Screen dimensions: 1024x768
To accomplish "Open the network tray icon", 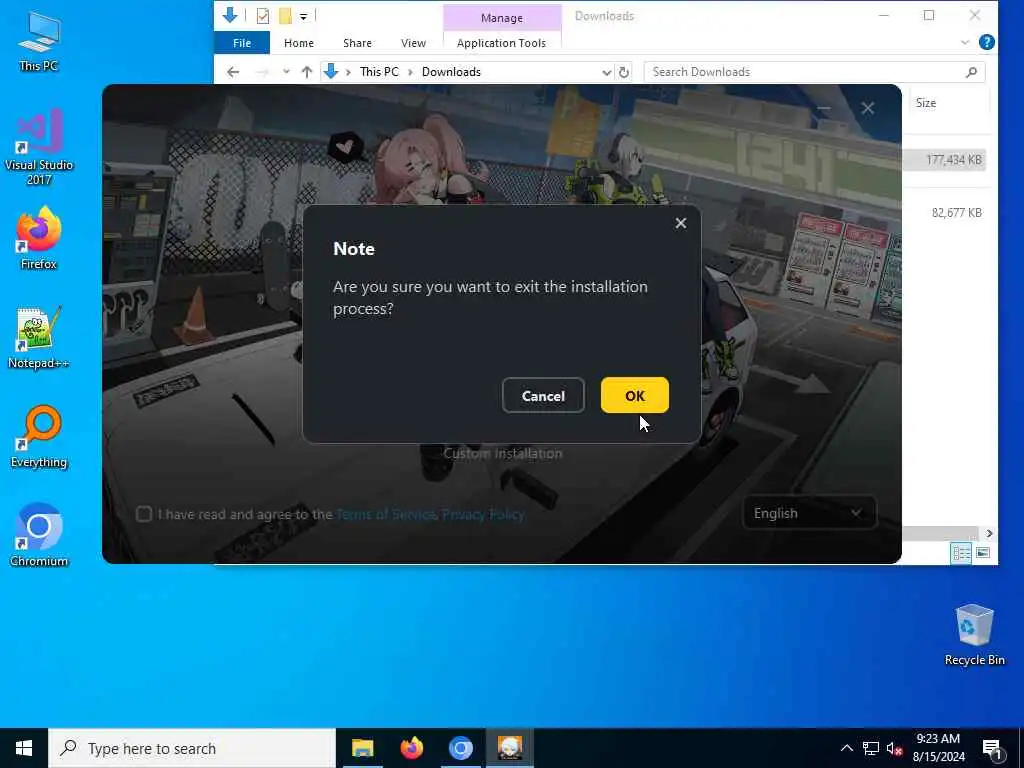I will (871, 748).
